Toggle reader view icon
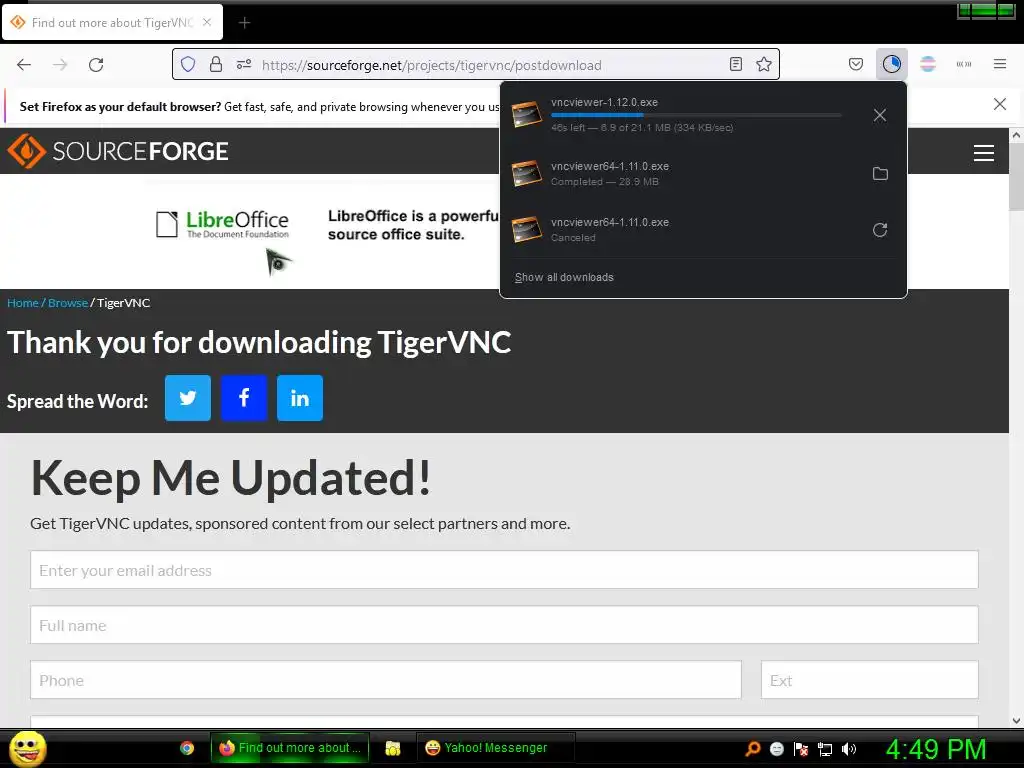 [735, 65]
